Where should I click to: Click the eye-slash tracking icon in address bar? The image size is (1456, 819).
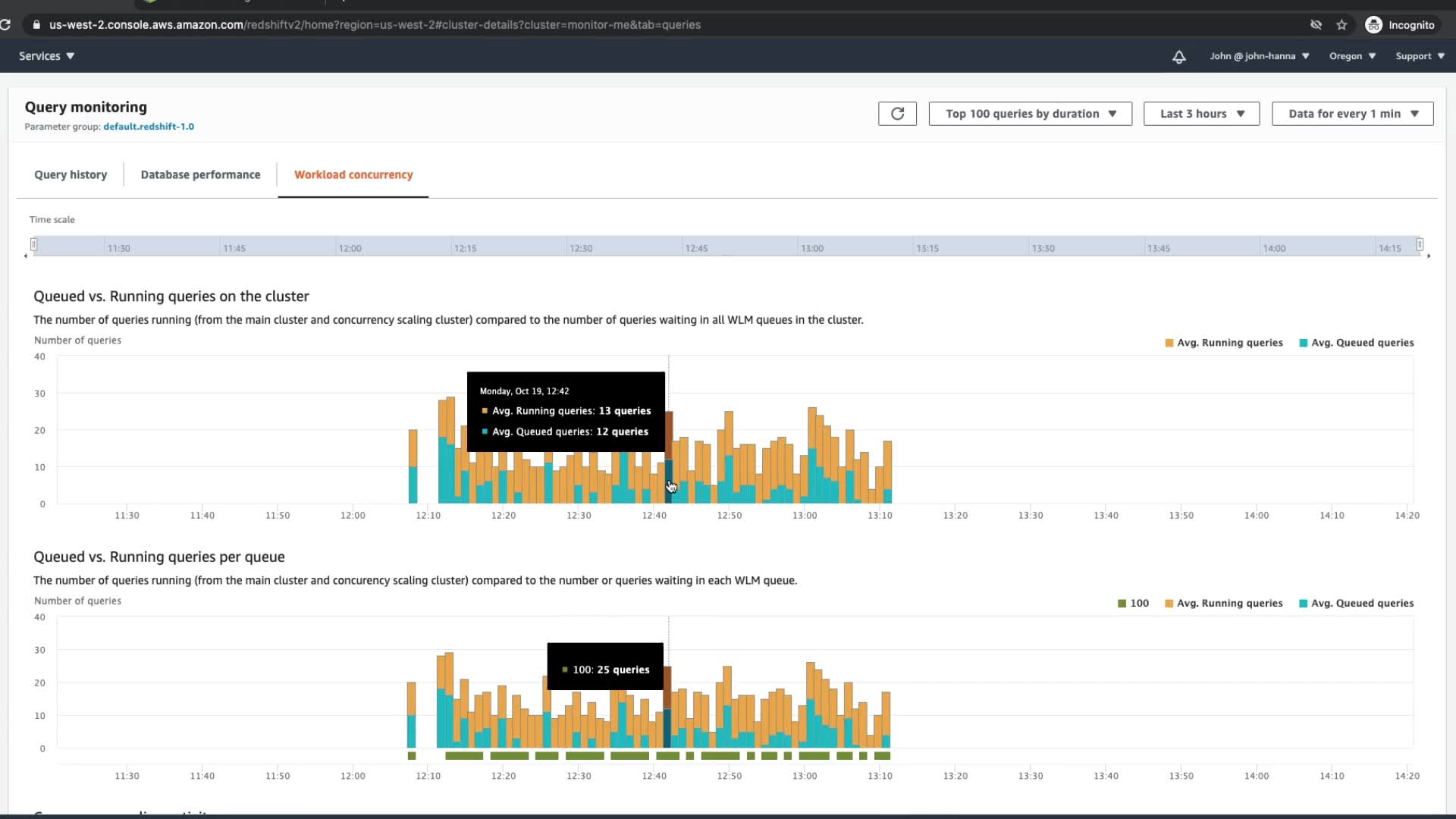point(1316,25)
